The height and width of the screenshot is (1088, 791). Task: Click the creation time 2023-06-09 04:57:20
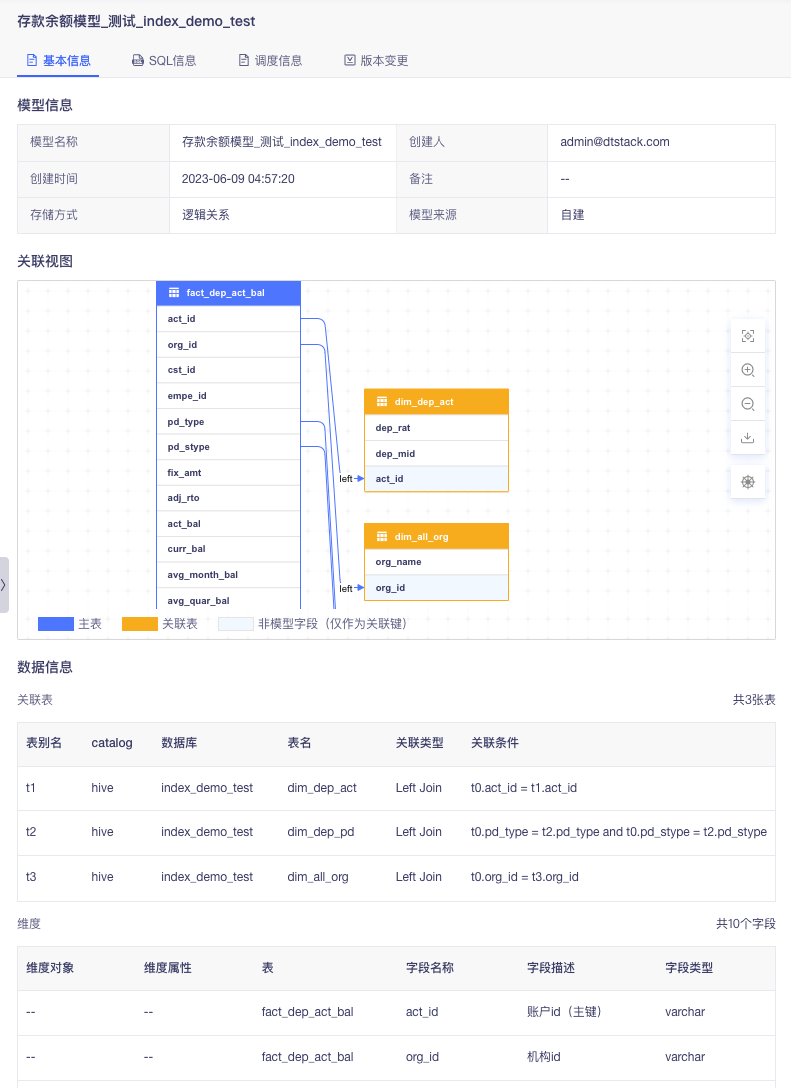[x=238, y=178]
